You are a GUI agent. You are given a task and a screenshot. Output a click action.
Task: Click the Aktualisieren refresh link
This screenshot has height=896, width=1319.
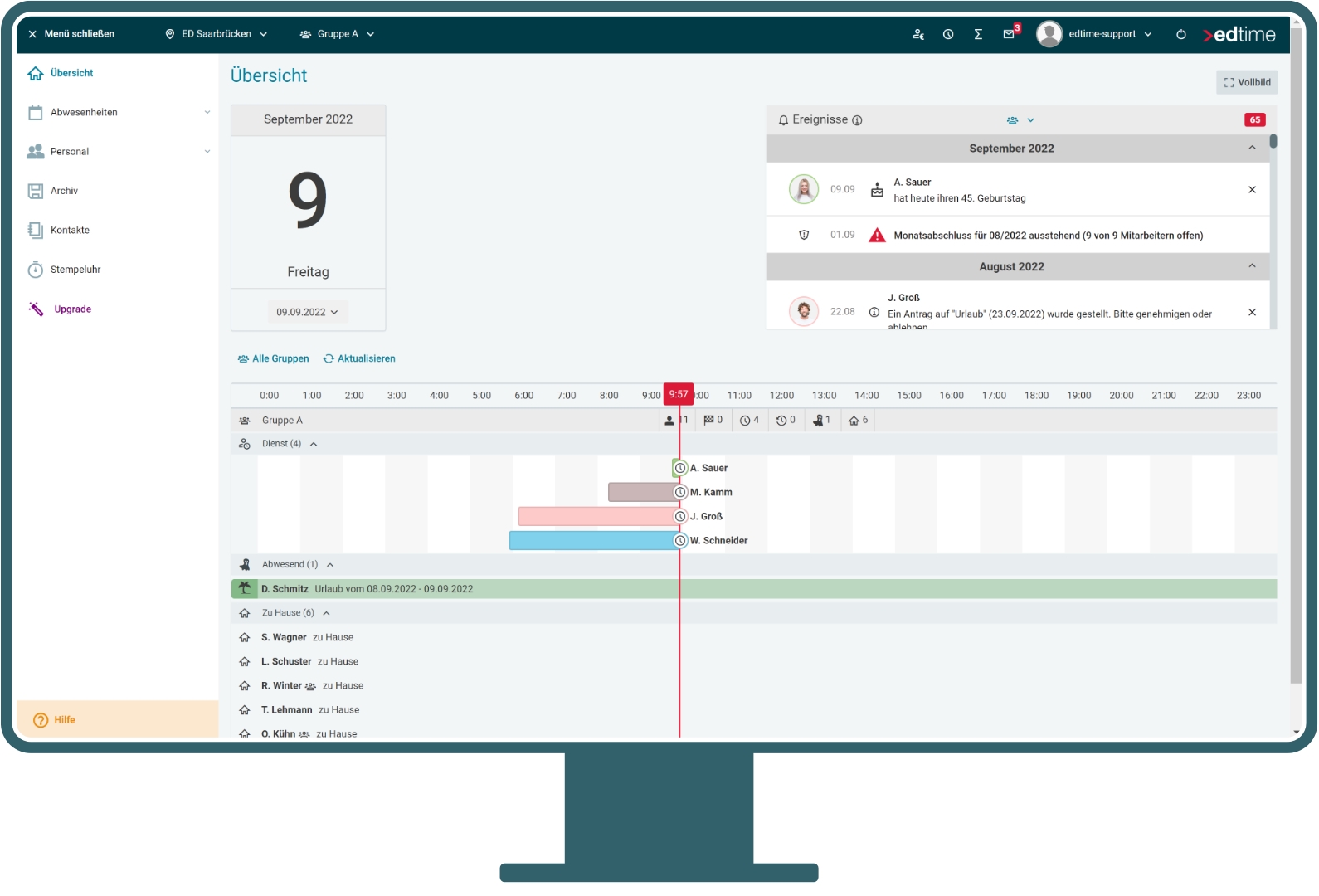(x=359, y=359)
